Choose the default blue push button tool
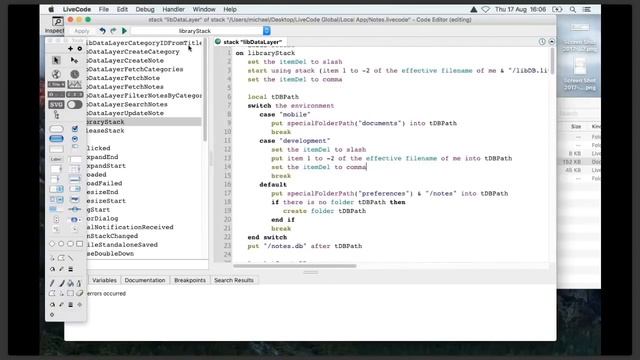The height and width of the screenshot is (360, 640). (56, 139)
